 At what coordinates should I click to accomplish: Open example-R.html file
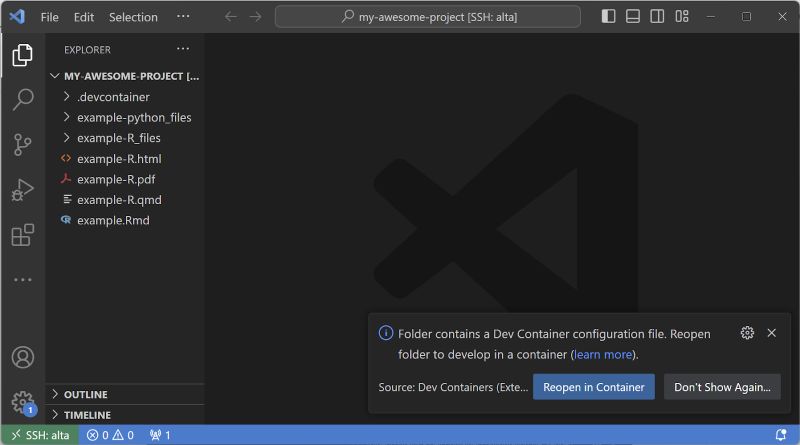tap(125, 159)
